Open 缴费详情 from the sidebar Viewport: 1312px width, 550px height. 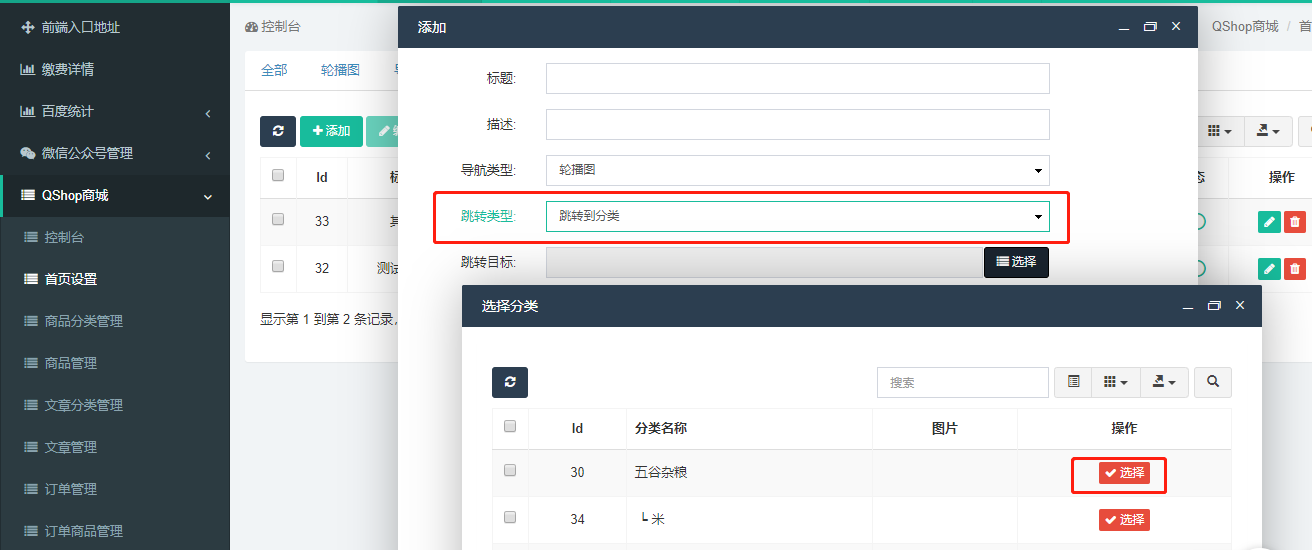68,69
